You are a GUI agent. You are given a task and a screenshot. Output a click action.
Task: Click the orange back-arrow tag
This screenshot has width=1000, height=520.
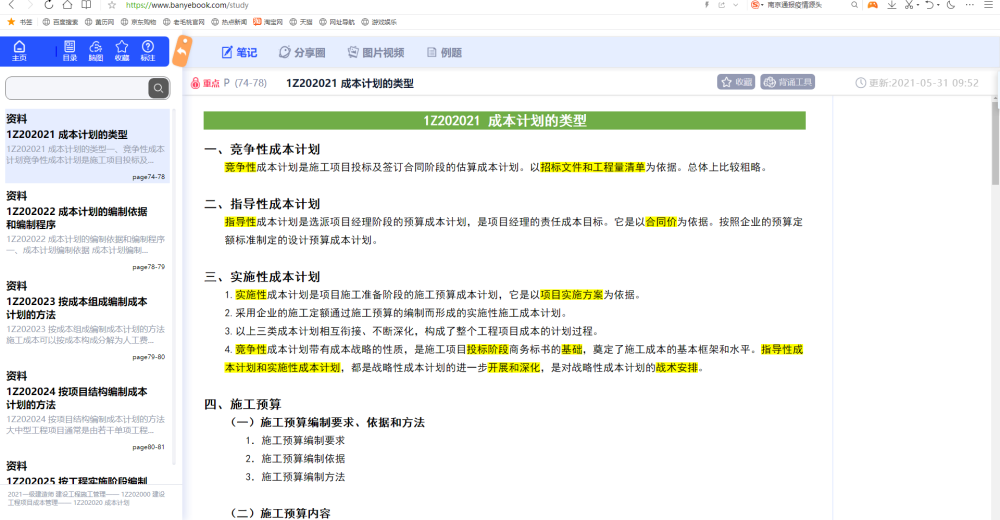click(x=182, y=52)
